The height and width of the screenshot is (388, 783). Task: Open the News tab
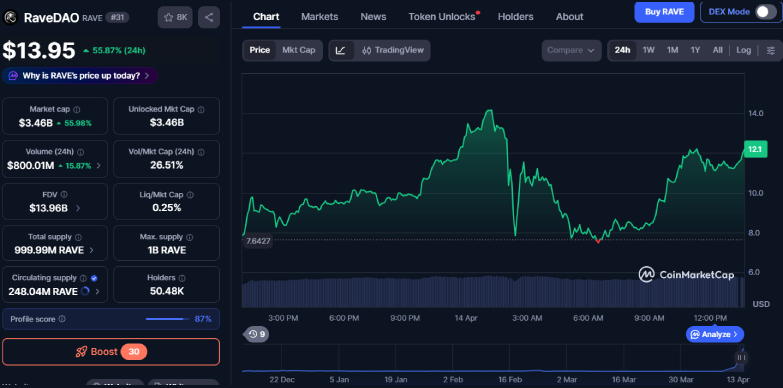(x=374, y=16)
